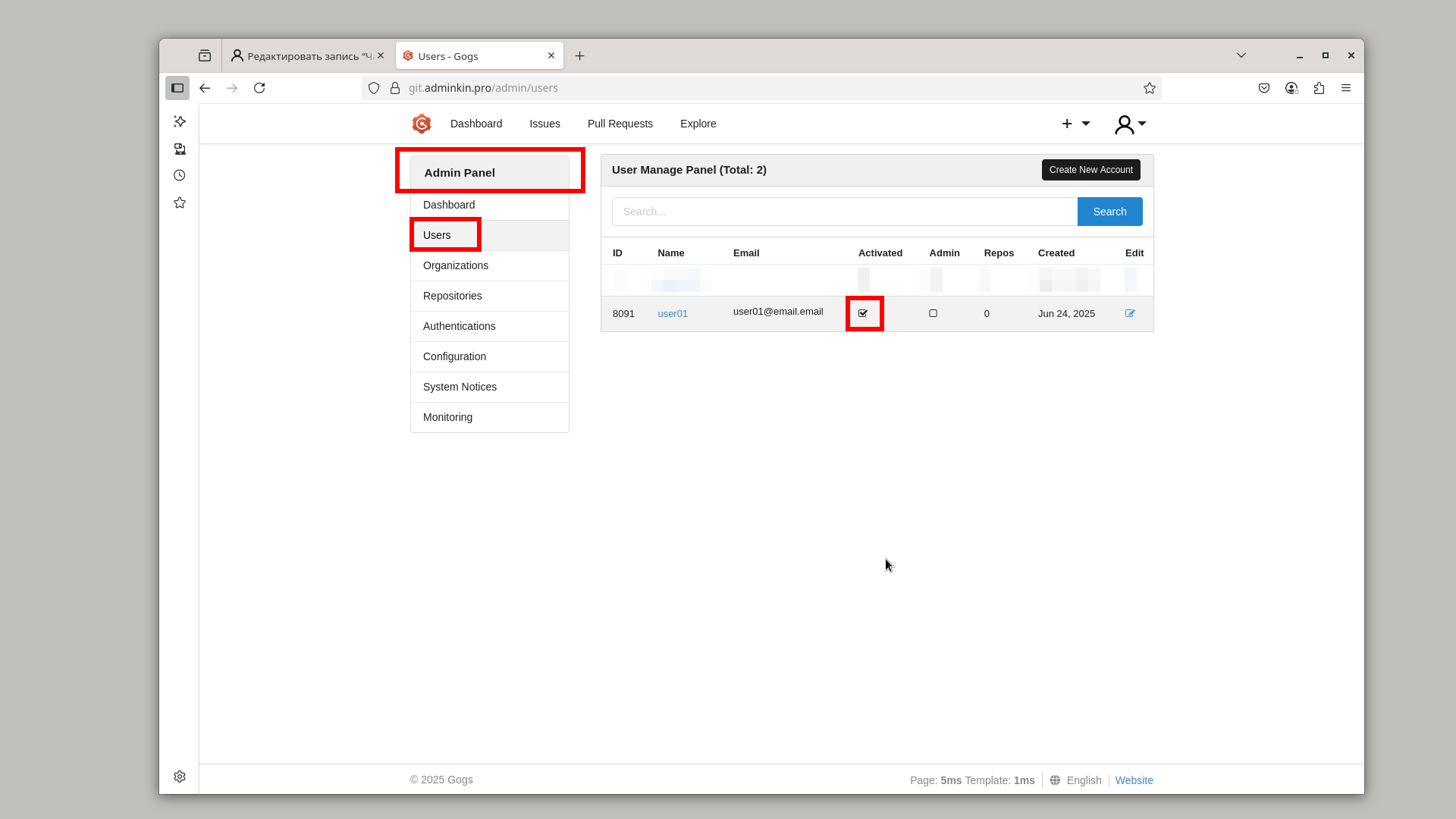Image resolution: width=1456 pixels, height=819 pixels.
Task: Select Users in Admin Panel sidebar
Action: (x=490, y=235)
